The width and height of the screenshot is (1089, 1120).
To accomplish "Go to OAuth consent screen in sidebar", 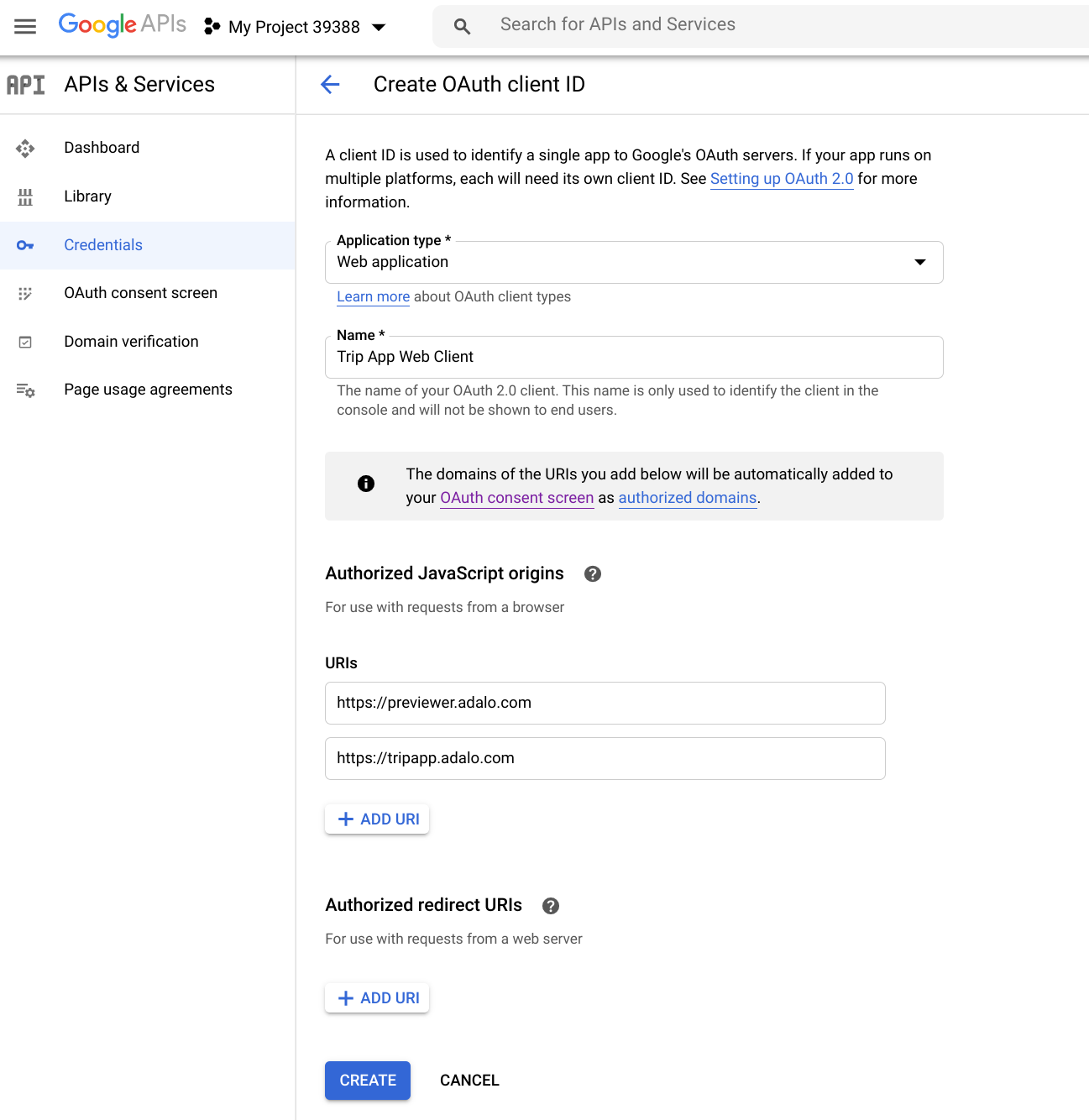I will tap(140, 293).
